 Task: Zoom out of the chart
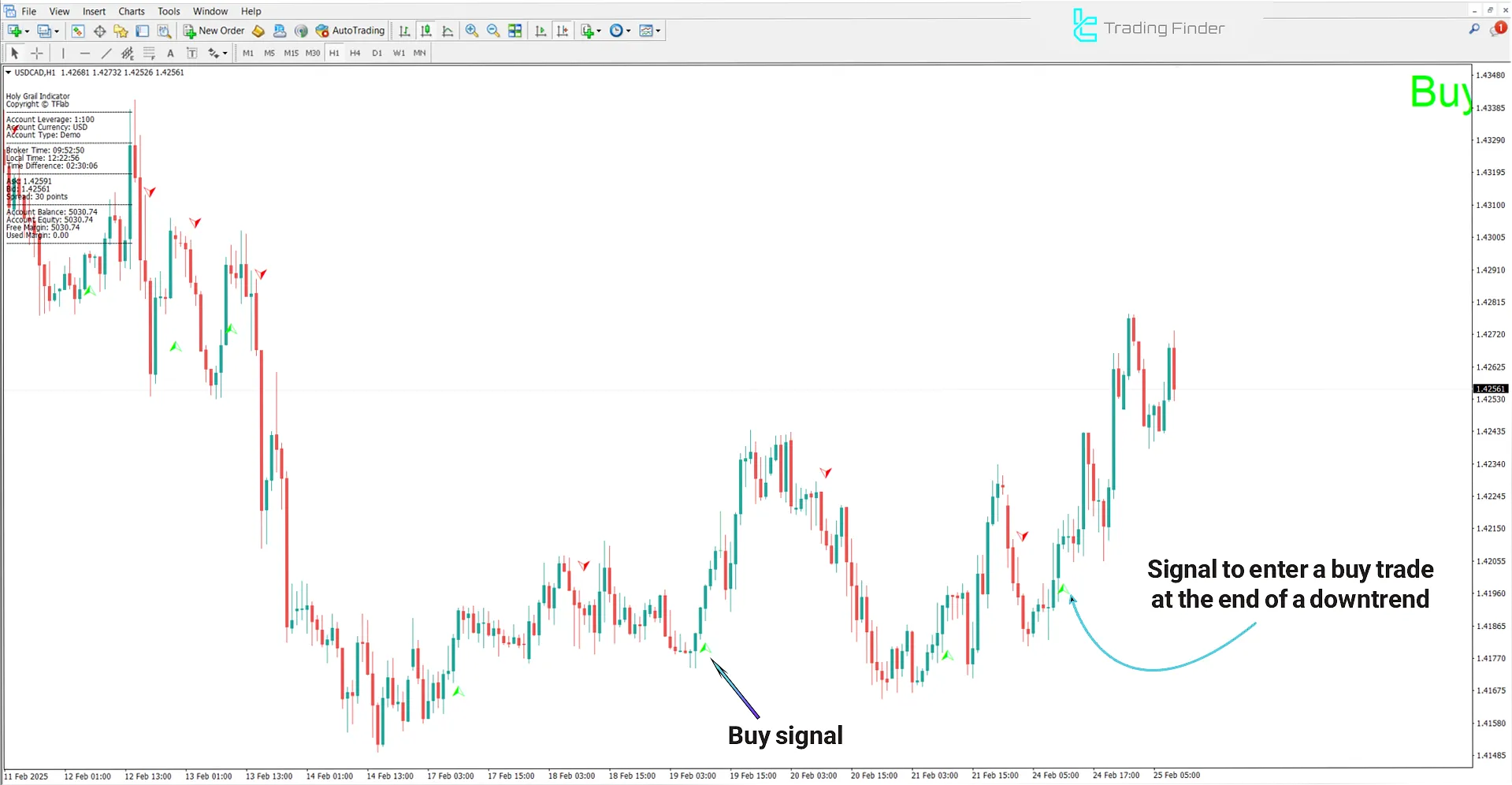click(x=493, y=31)
